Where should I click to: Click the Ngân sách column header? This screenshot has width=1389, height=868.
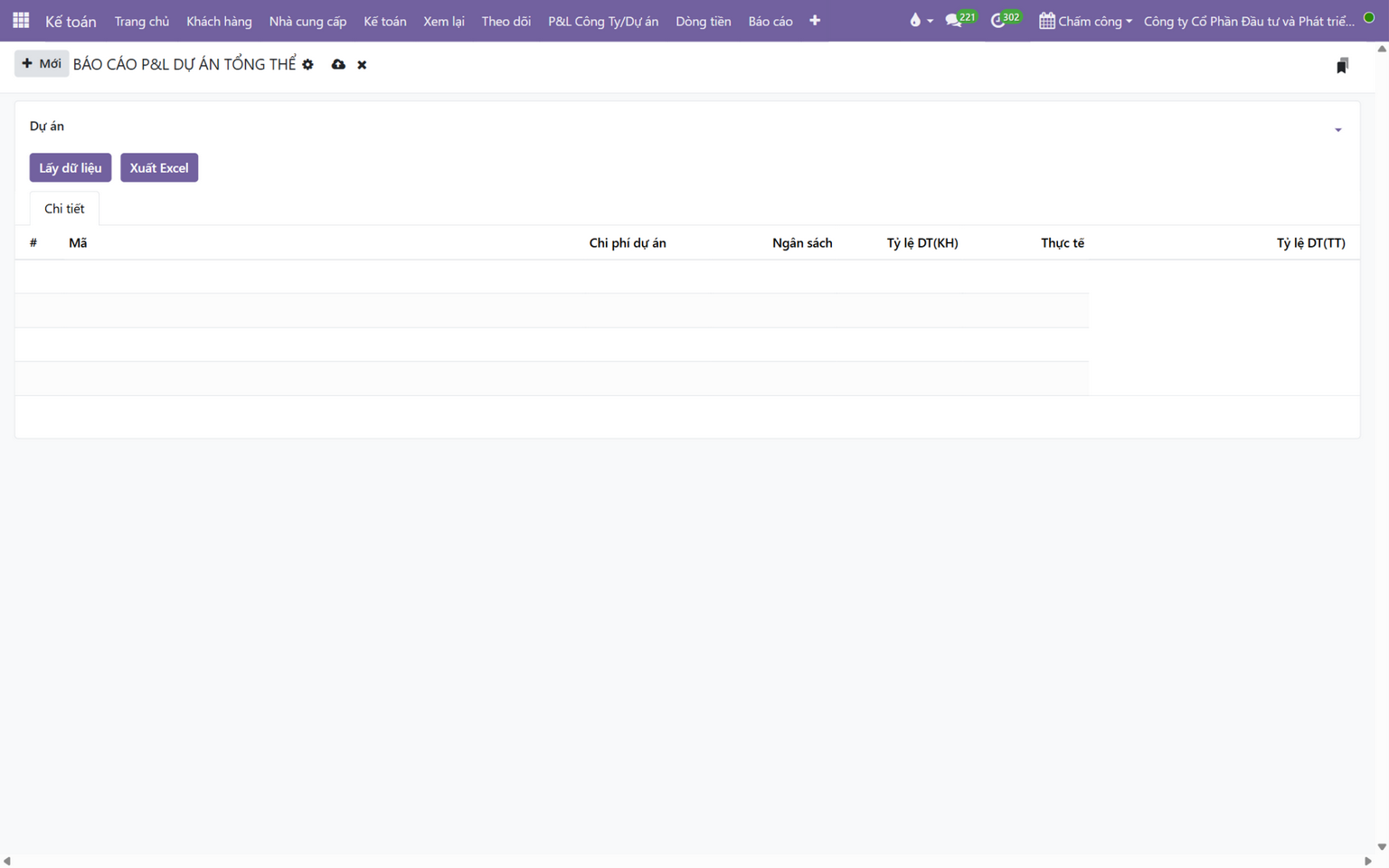tap(802, 242)
